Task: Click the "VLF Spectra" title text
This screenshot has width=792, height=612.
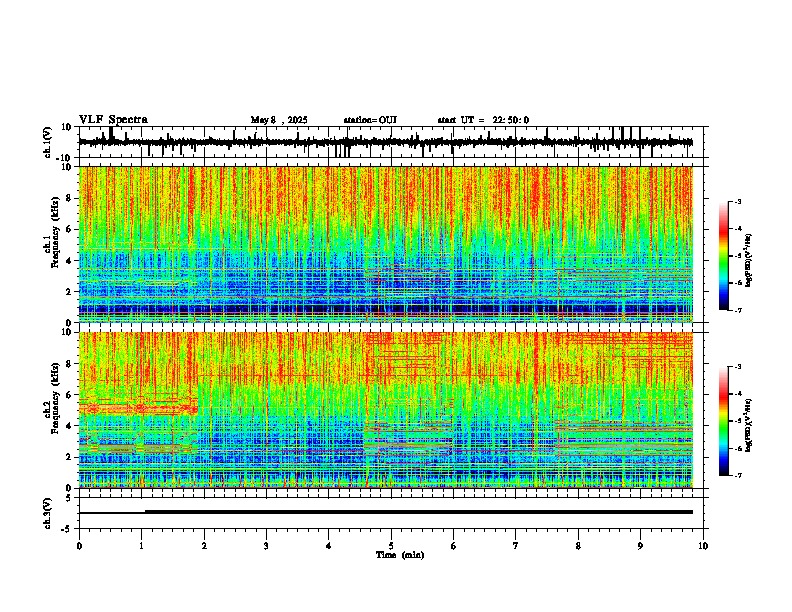Action: [x=113, y=120]
